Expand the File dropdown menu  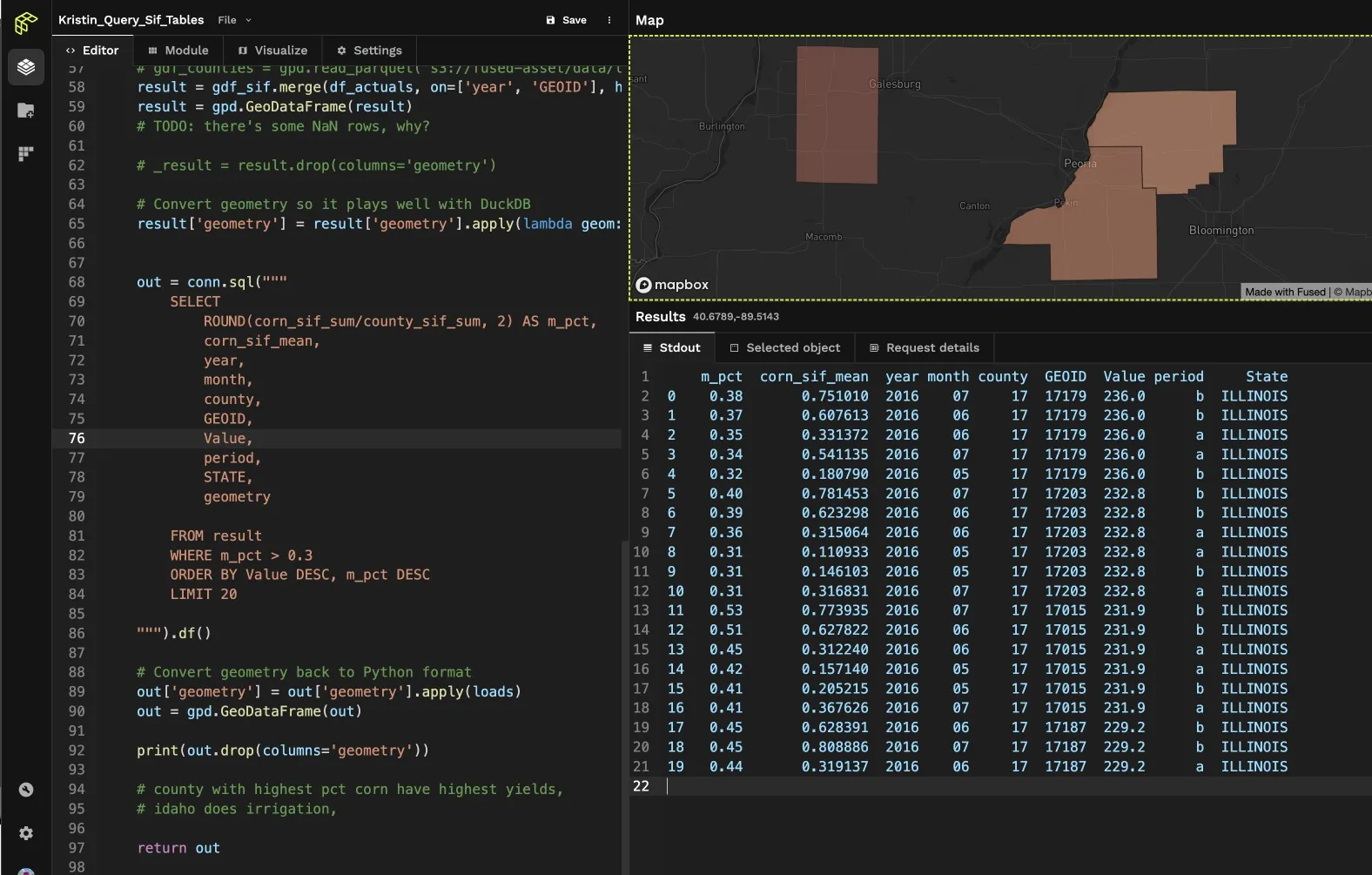[x=234, y=20]
